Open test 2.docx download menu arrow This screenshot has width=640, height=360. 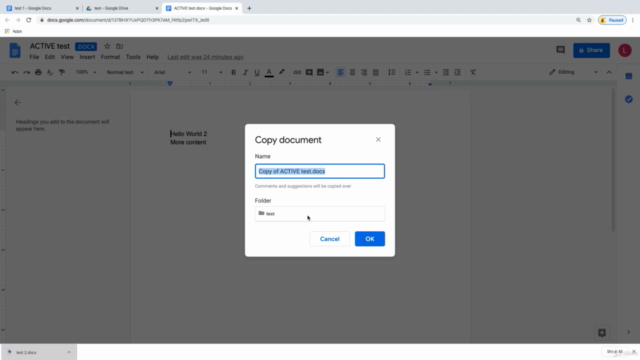[69, 352]
